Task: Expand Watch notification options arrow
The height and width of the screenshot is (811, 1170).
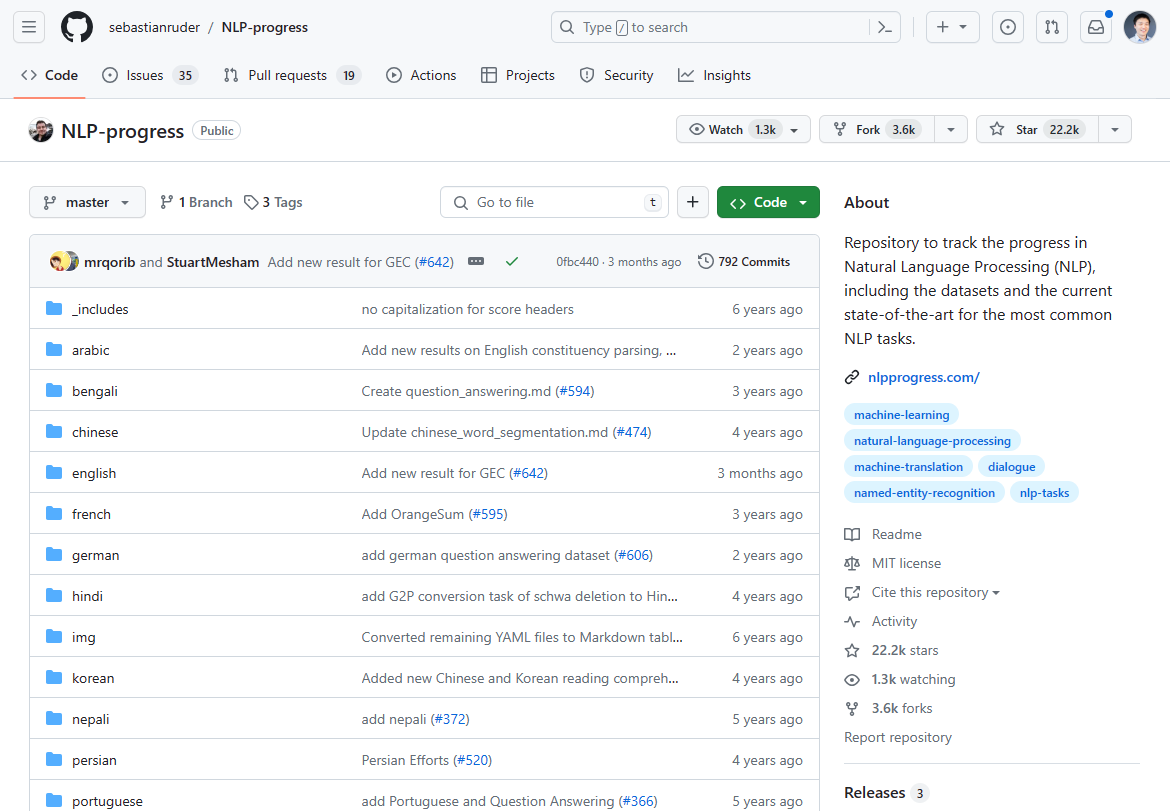Action: pos(795,130)
